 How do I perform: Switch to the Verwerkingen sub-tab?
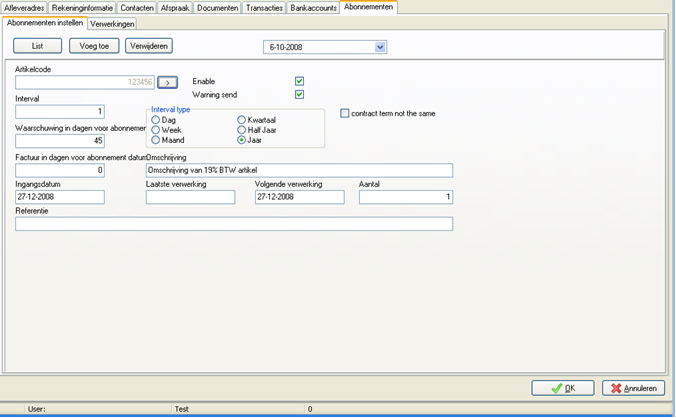pos(112,24)
